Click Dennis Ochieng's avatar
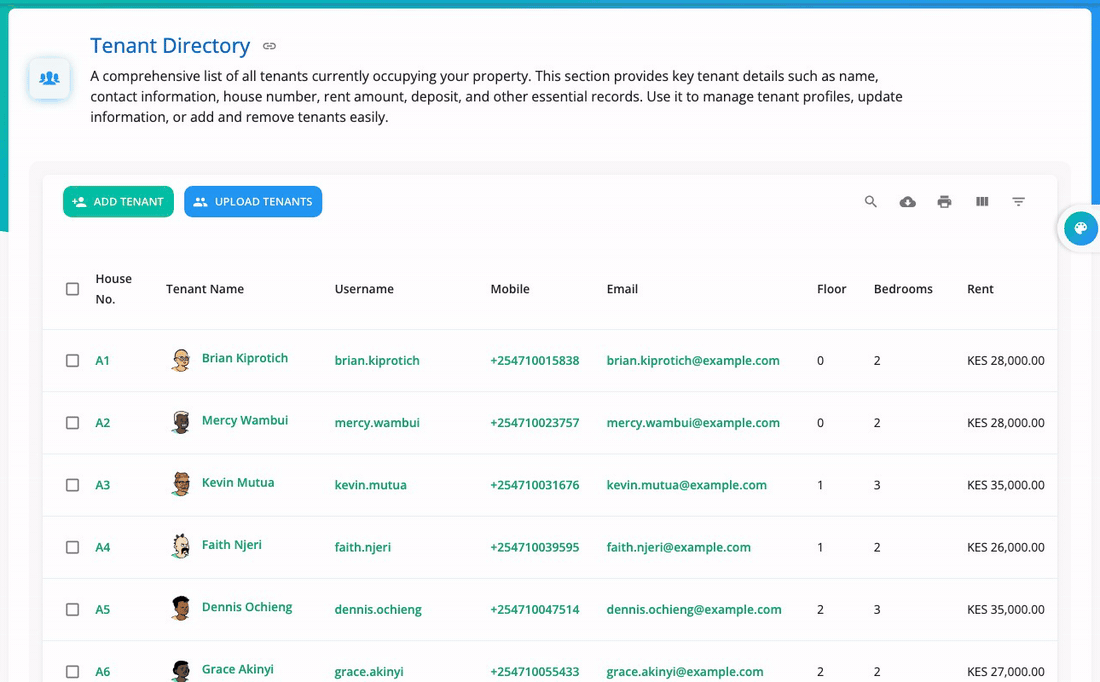Screen dimensions: 1100x682 tap(181, 608)
